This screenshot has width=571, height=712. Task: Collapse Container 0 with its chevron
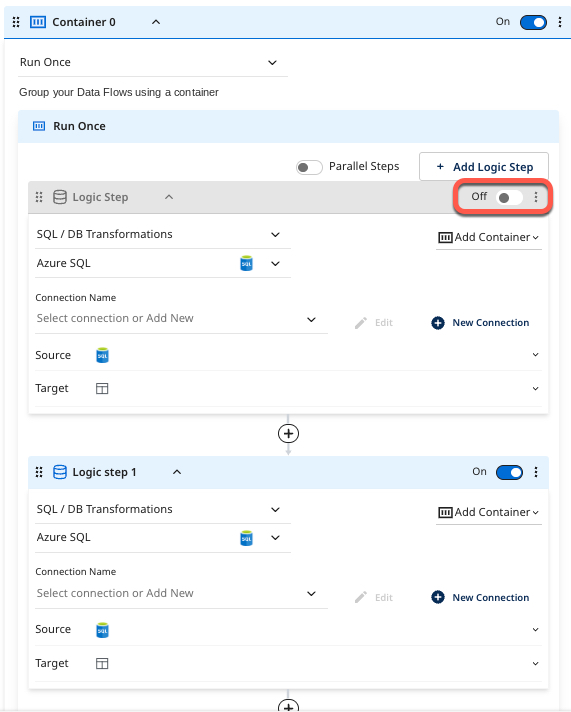point(156,22)
